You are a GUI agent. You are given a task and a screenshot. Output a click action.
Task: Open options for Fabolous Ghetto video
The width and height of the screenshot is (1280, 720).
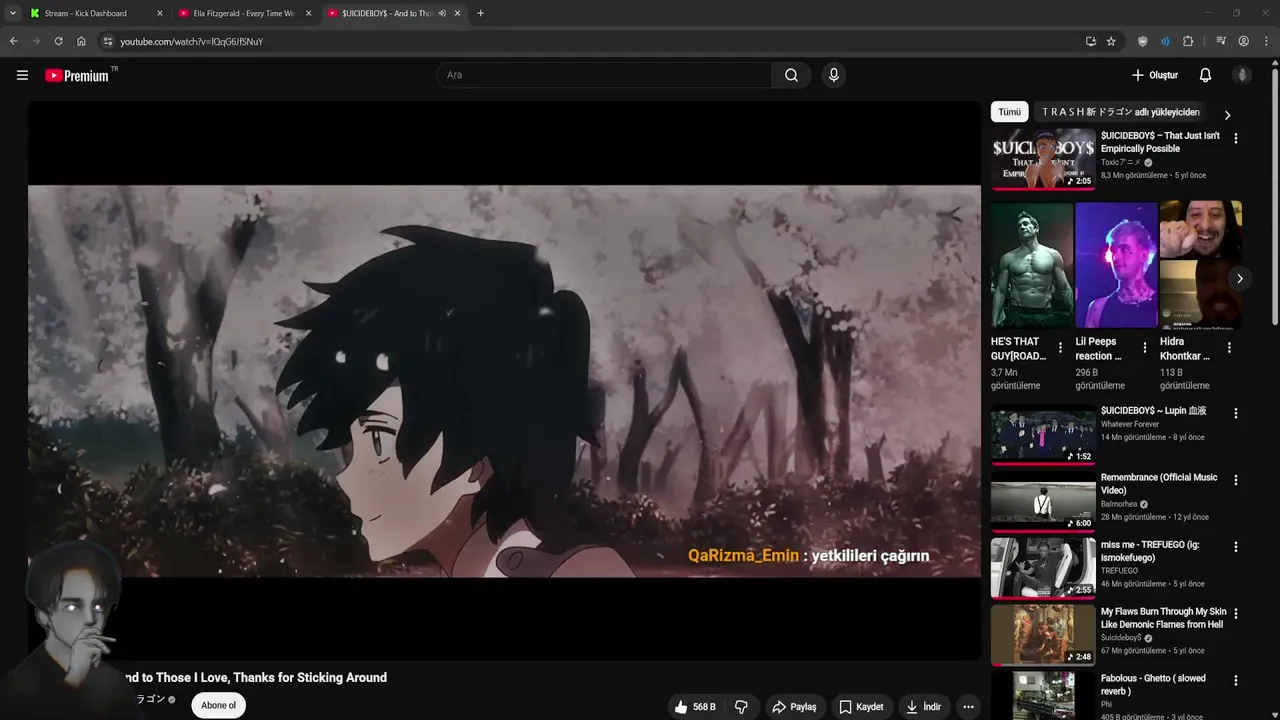pyautogui.click(x=1235, y=680)
